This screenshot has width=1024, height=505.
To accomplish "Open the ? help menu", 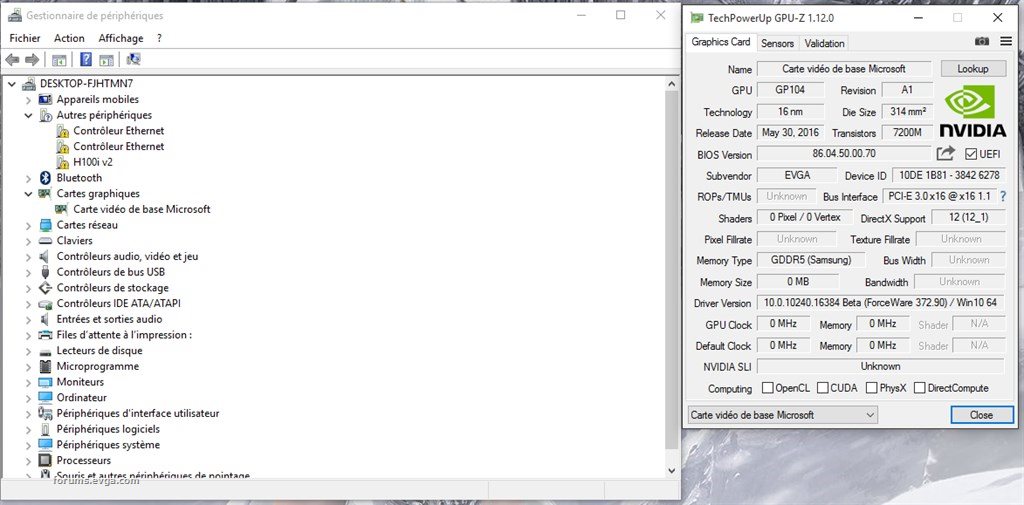I will click(159, 38).
